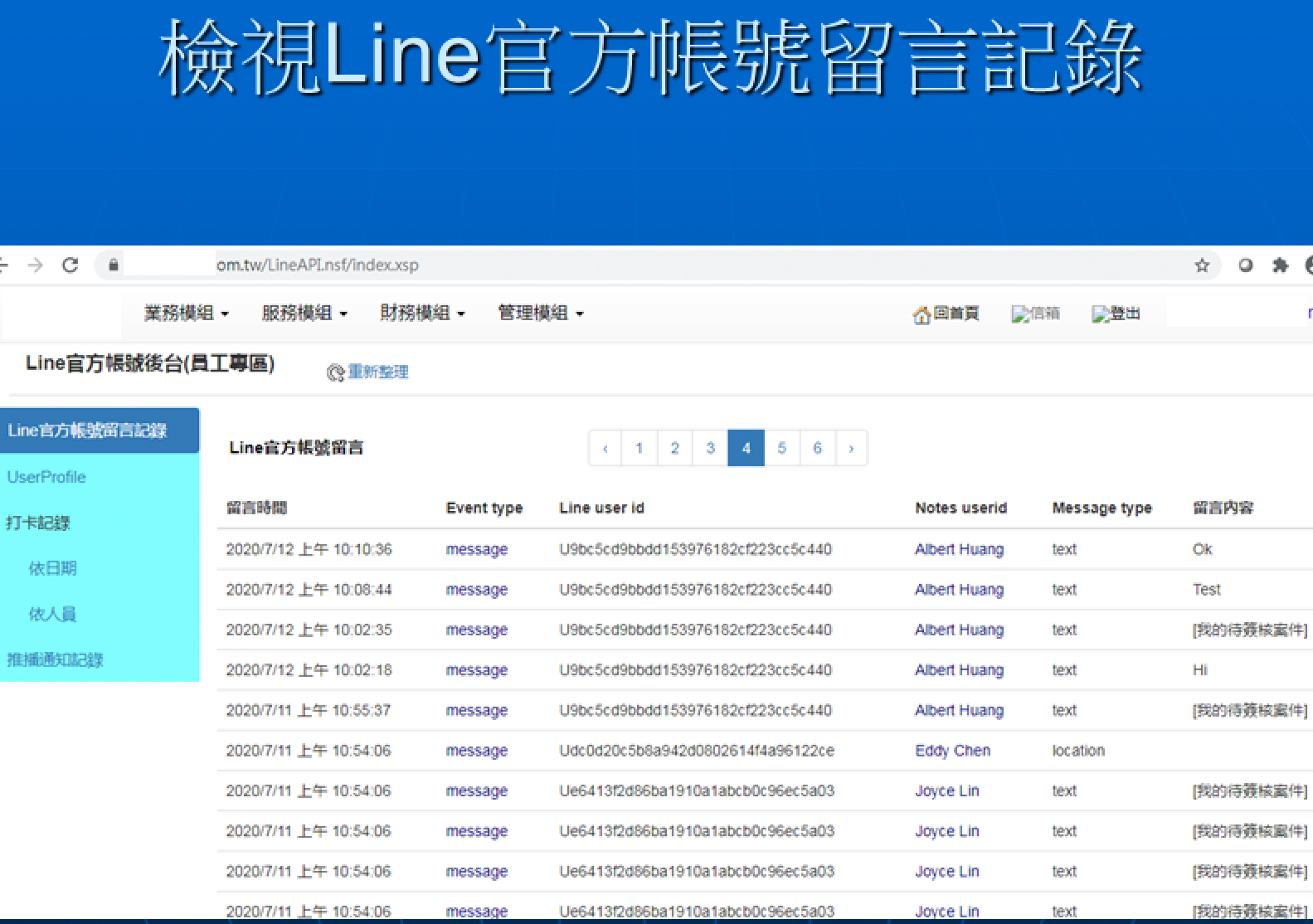
Task: Click the 回首頁 home link
Action: [x=956, y=314]
